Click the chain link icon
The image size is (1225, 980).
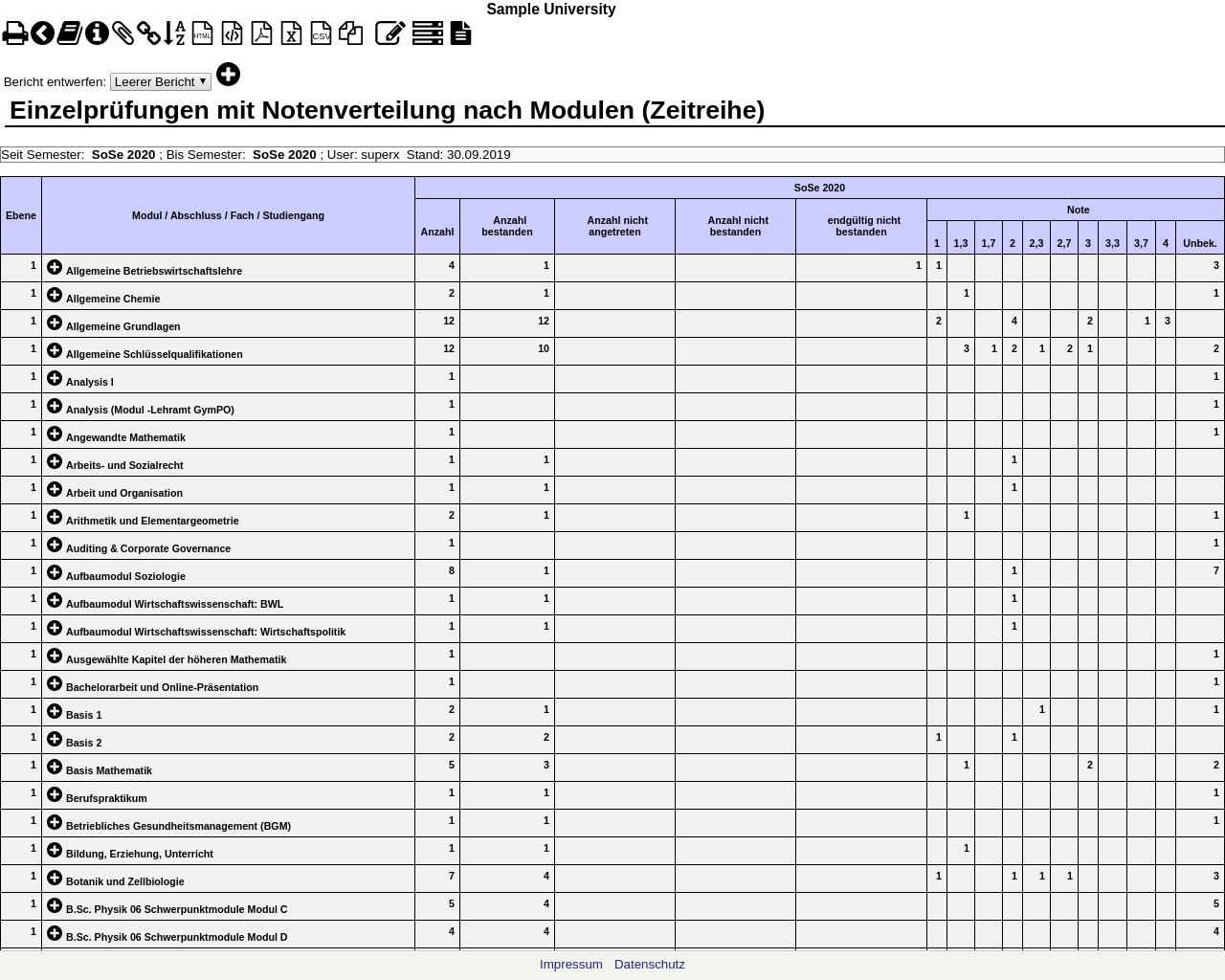148,34
